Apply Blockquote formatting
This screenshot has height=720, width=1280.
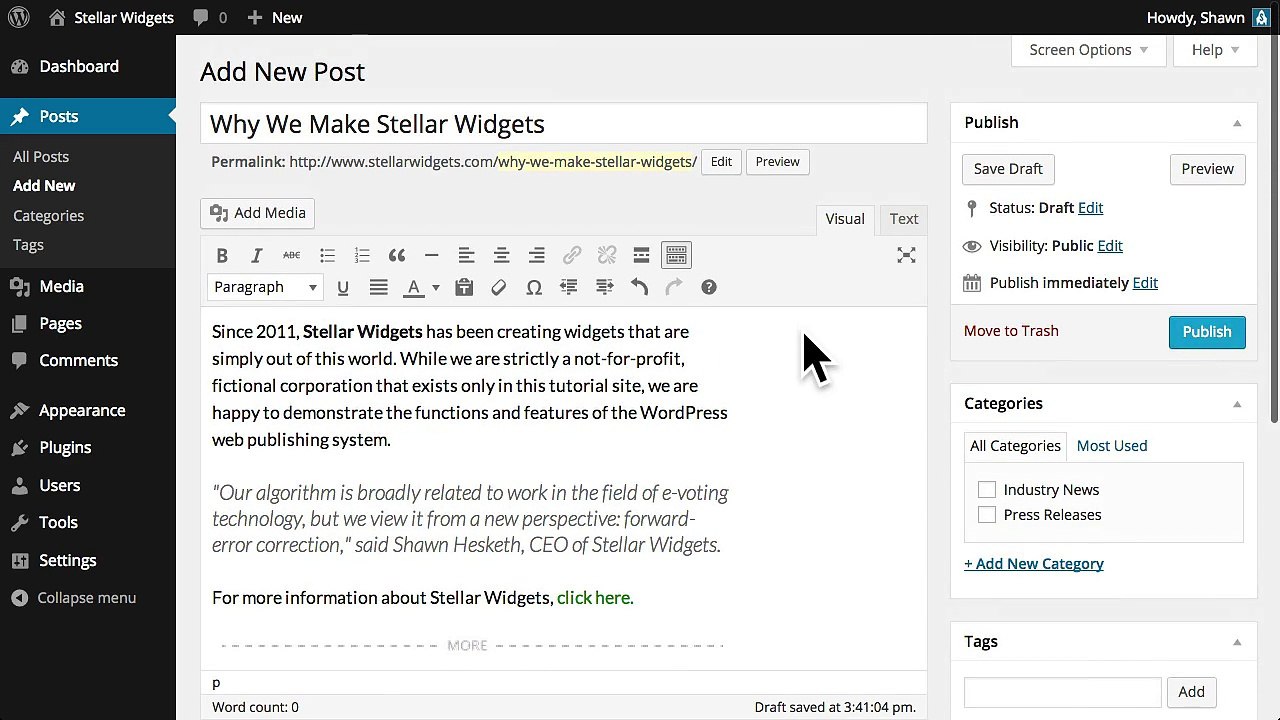(x=397, y=256)
